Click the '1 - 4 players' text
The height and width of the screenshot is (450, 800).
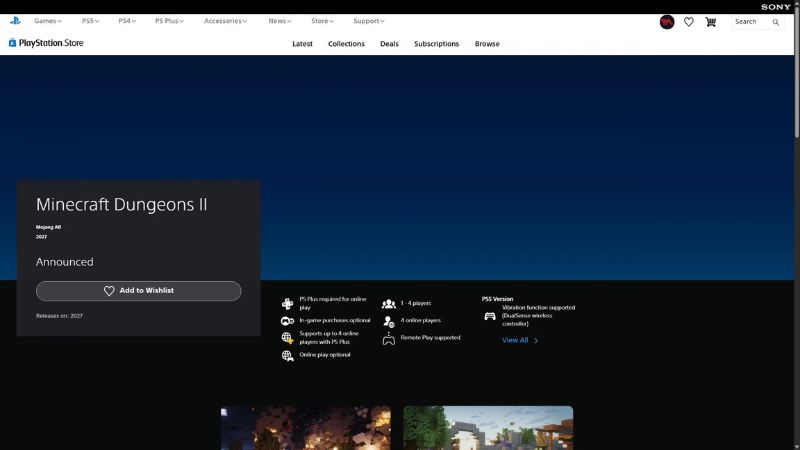pos(415,303)
